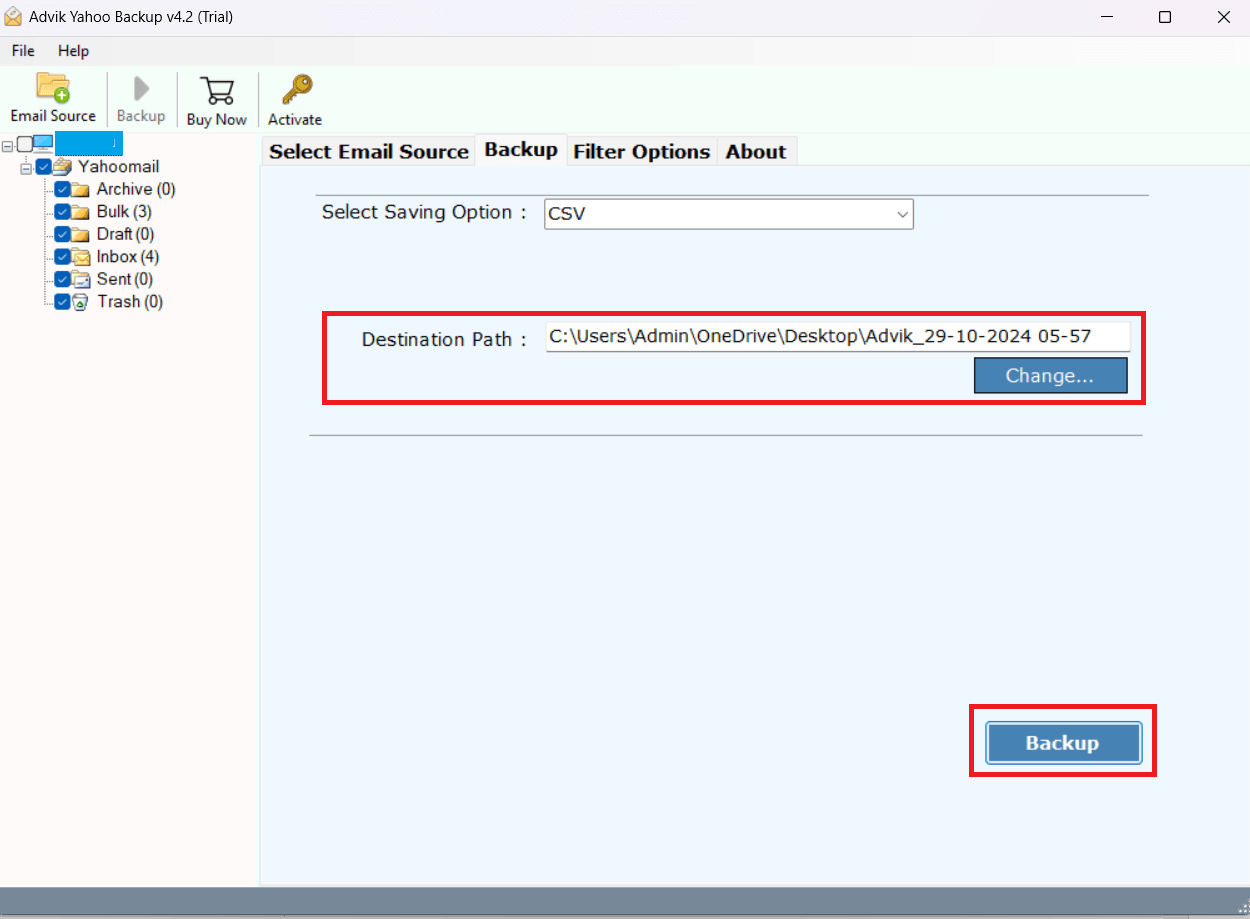Viewport: 1250px width, 919px height.
Task: Select the Sent (0) folder label
Action: point(125,279)
